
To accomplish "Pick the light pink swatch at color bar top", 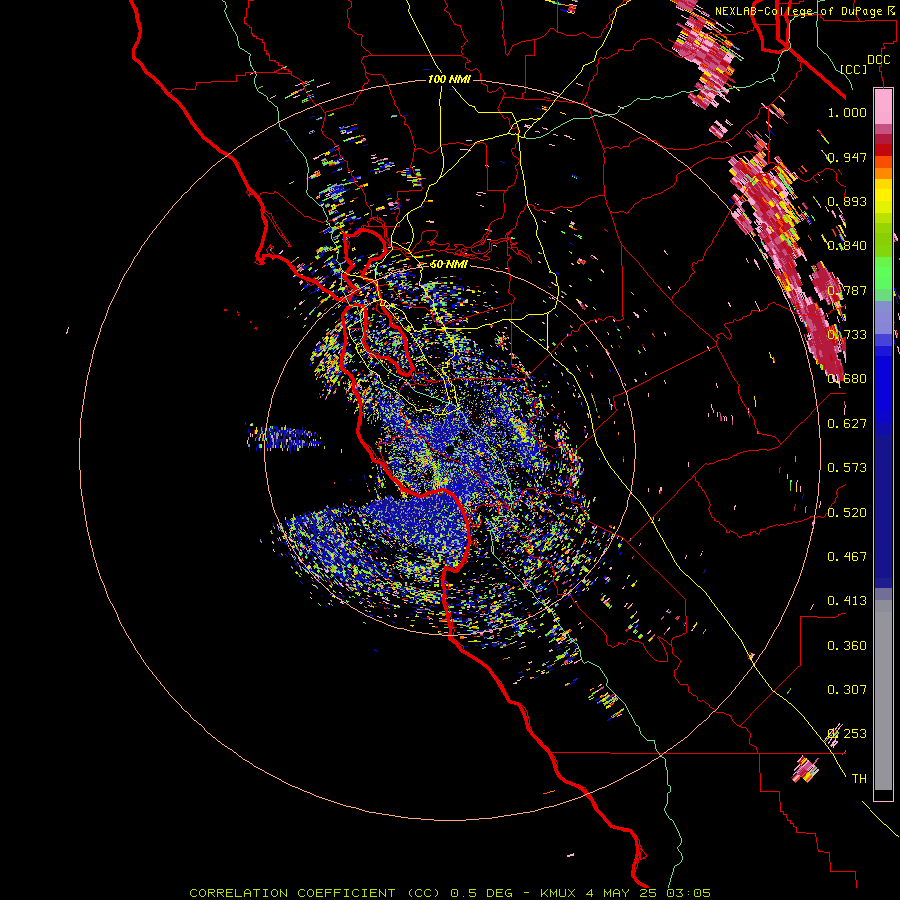I will click(883, 106).
